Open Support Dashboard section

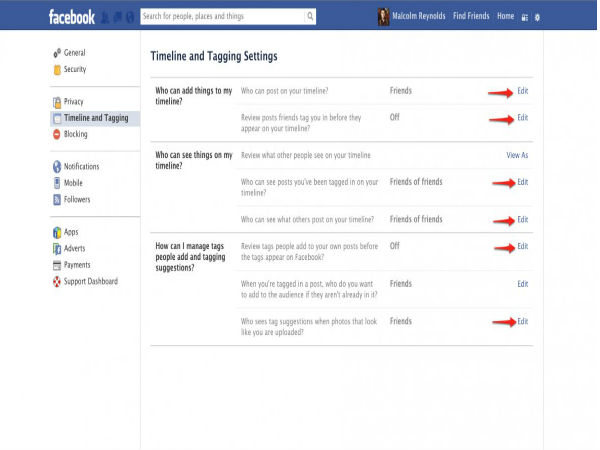(91, 281)
